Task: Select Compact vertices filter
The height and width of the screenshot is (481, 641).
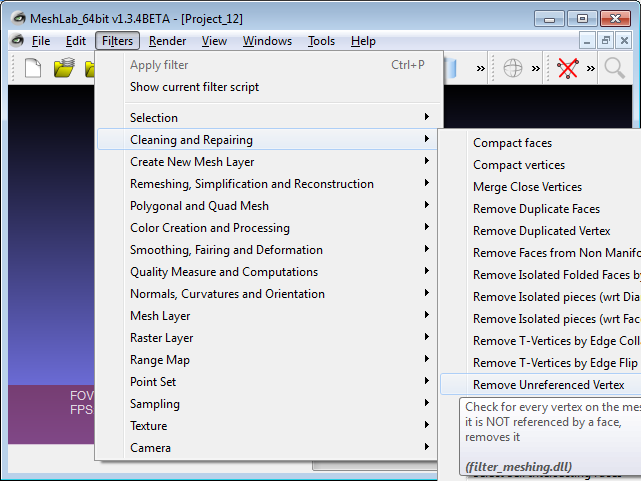Action: coord(541,165)
